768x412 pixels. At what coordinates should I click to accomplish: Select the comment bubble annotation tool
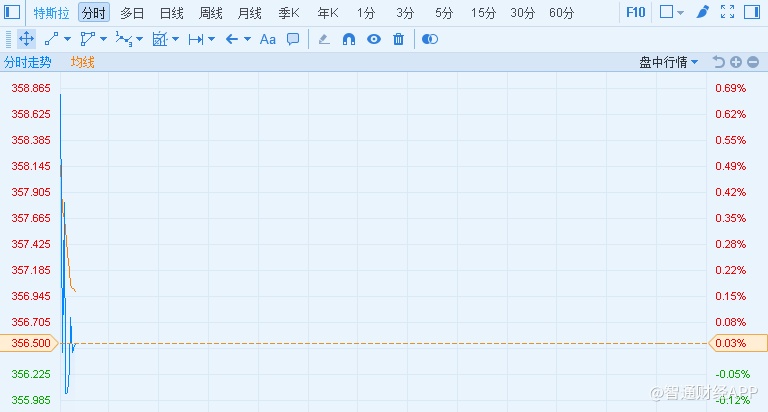point(293,39)
